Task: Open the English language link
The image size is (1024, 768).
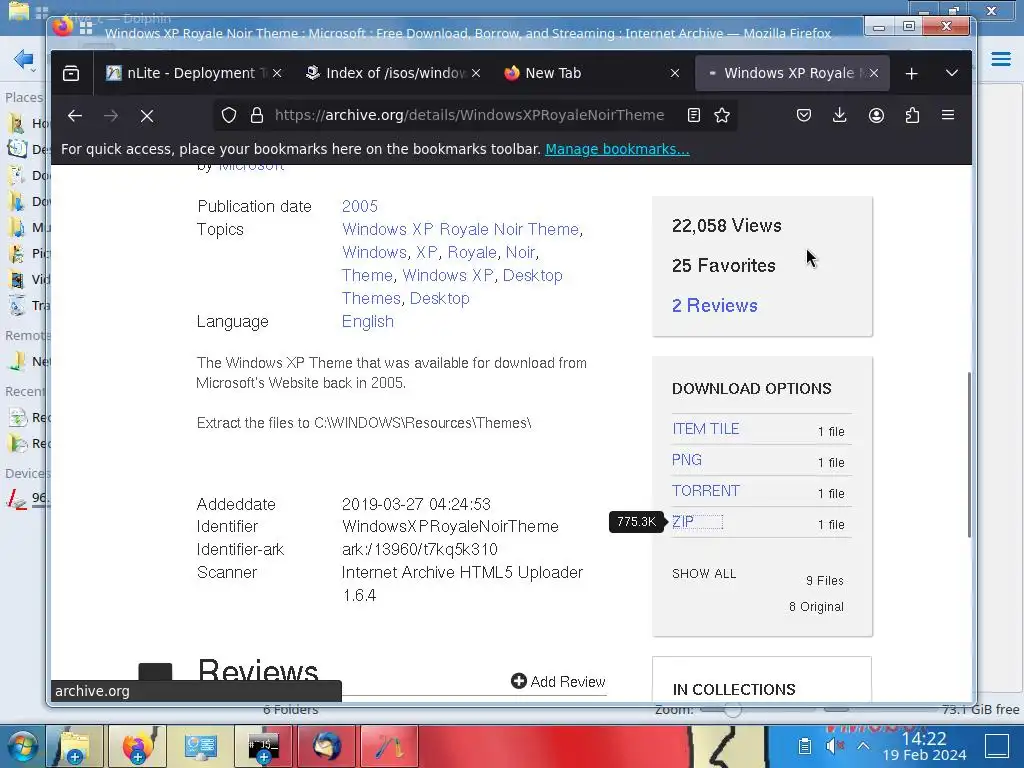Action: point(368,321)
